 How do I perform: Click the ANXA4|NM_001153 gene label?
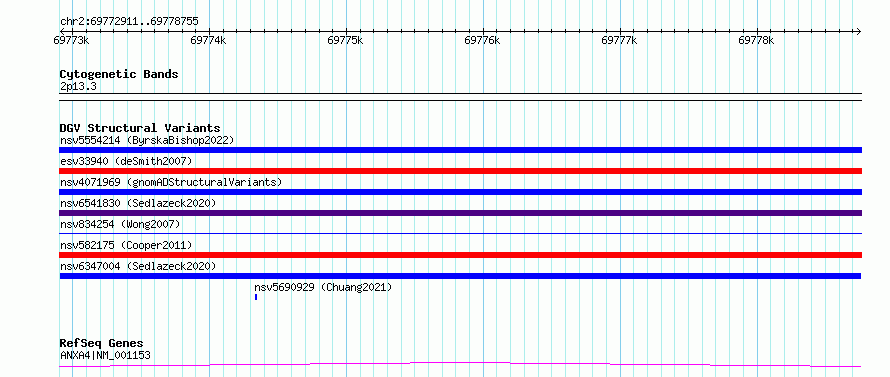(x=105, y=355)
